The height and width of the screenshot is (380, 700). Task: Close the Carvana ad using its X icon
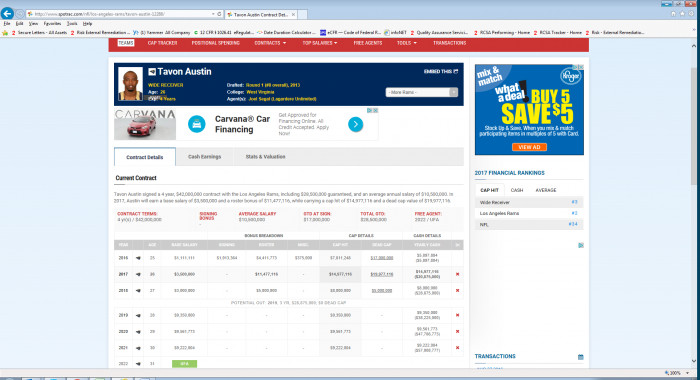(375, 110)
